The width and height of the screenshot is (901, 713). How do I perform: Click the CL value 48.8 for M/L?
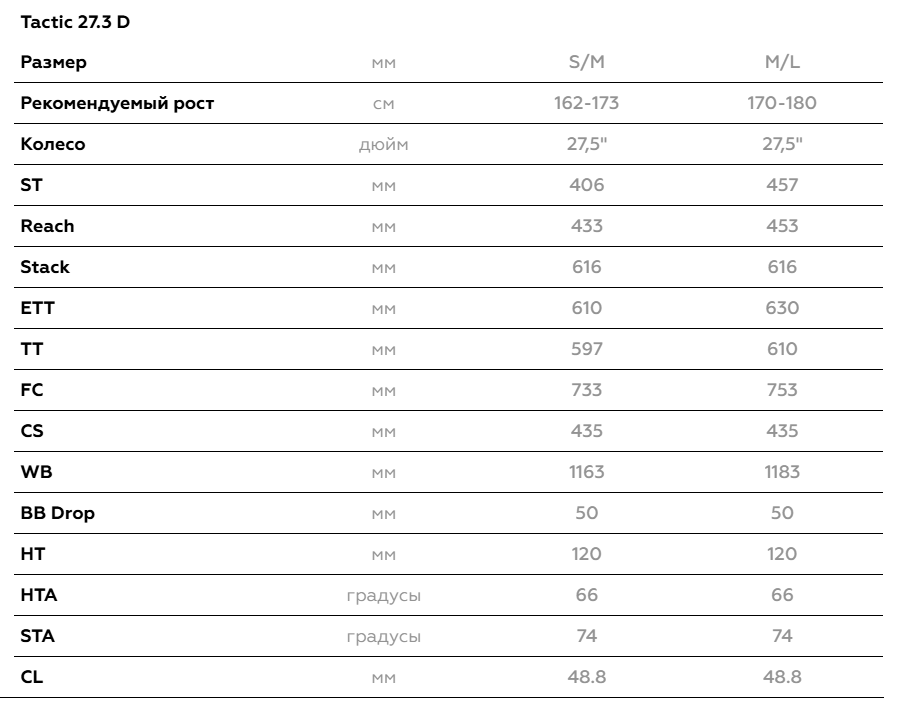tap(782, 677)
